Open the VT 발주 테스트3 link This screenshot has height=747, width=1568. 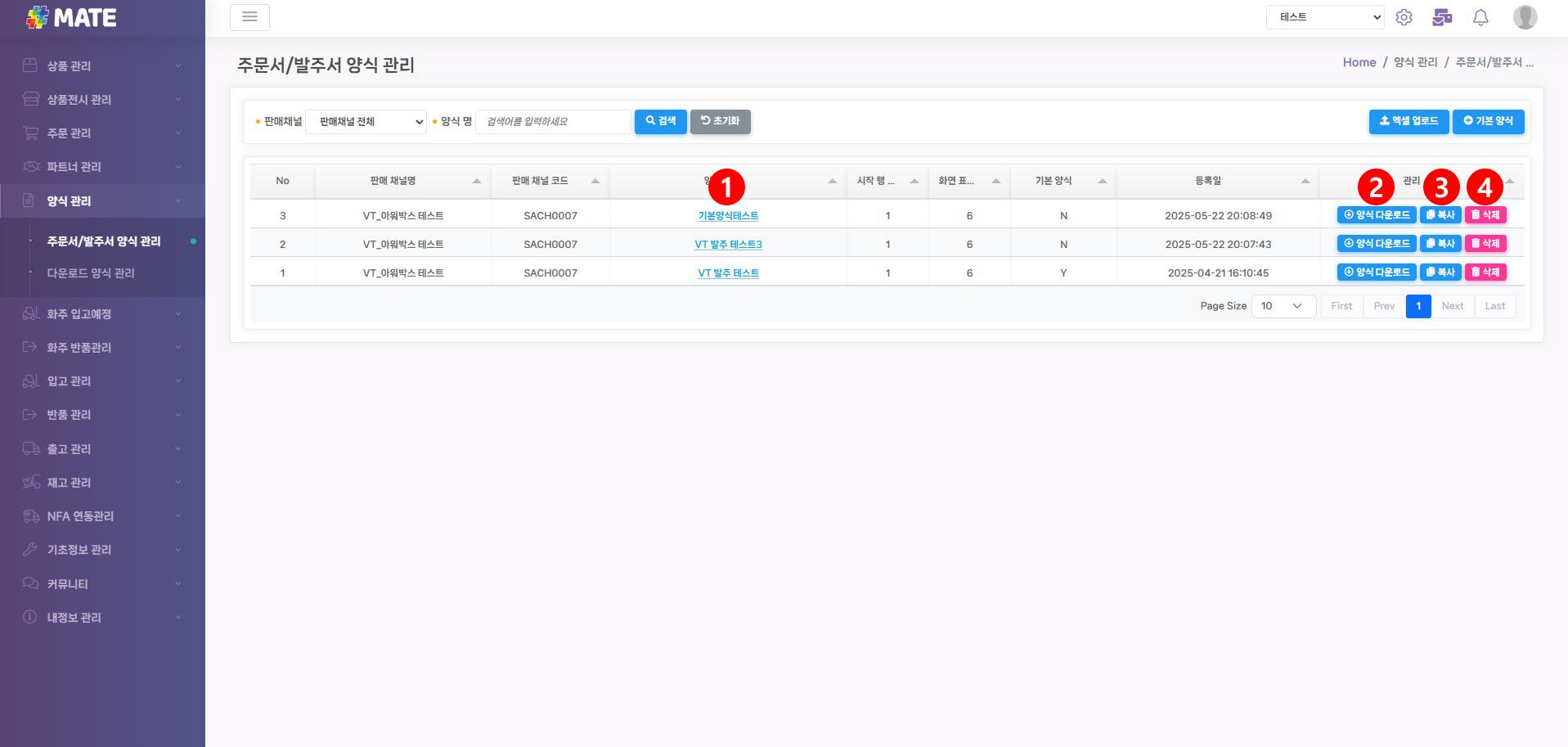[728, 245]
